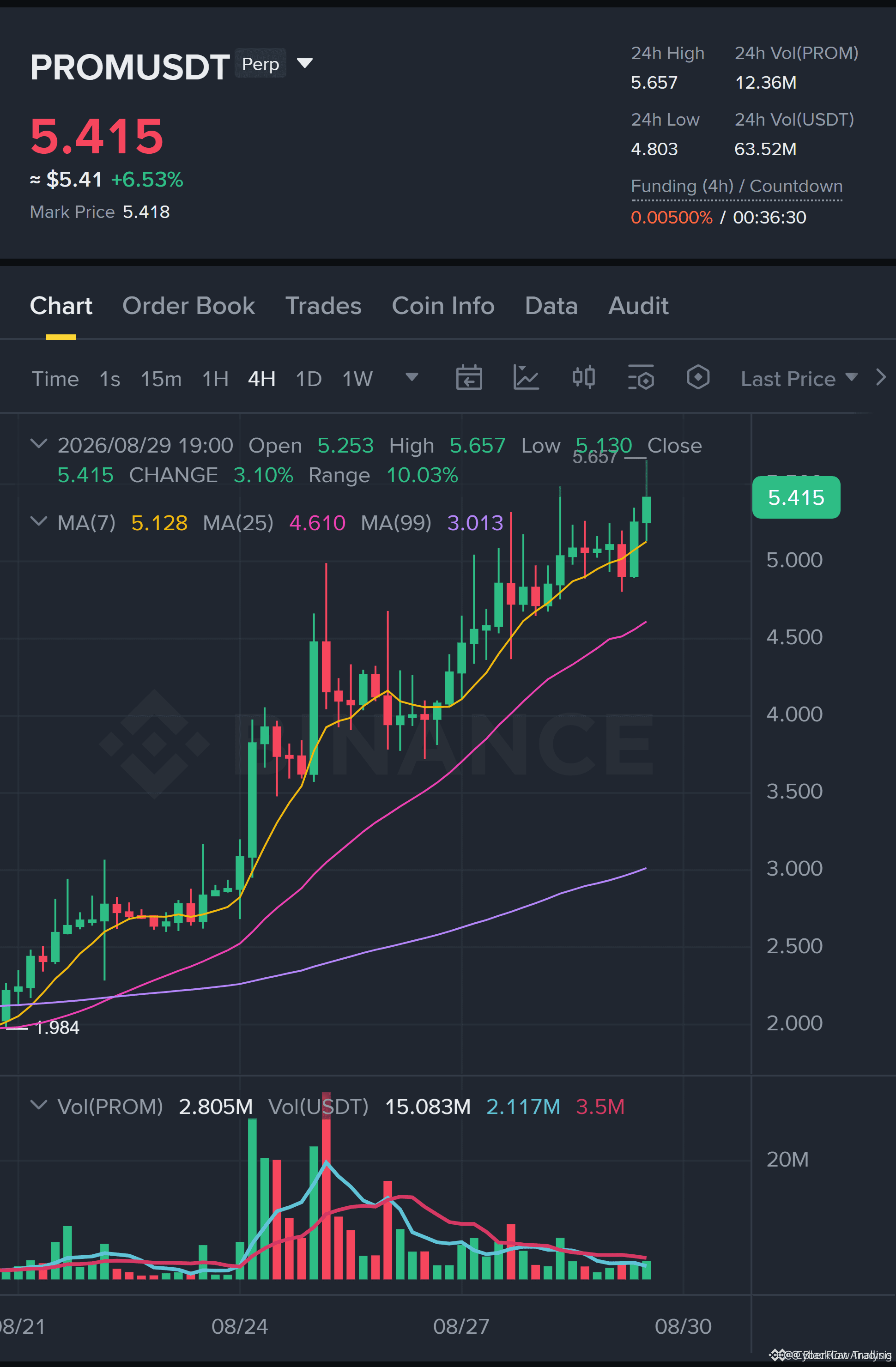Image resolution: width=896 pixels, height=1367 pixels.
Task: Open the PROMUSDT pair selector arrow
Action: click(x=305, y=63)
